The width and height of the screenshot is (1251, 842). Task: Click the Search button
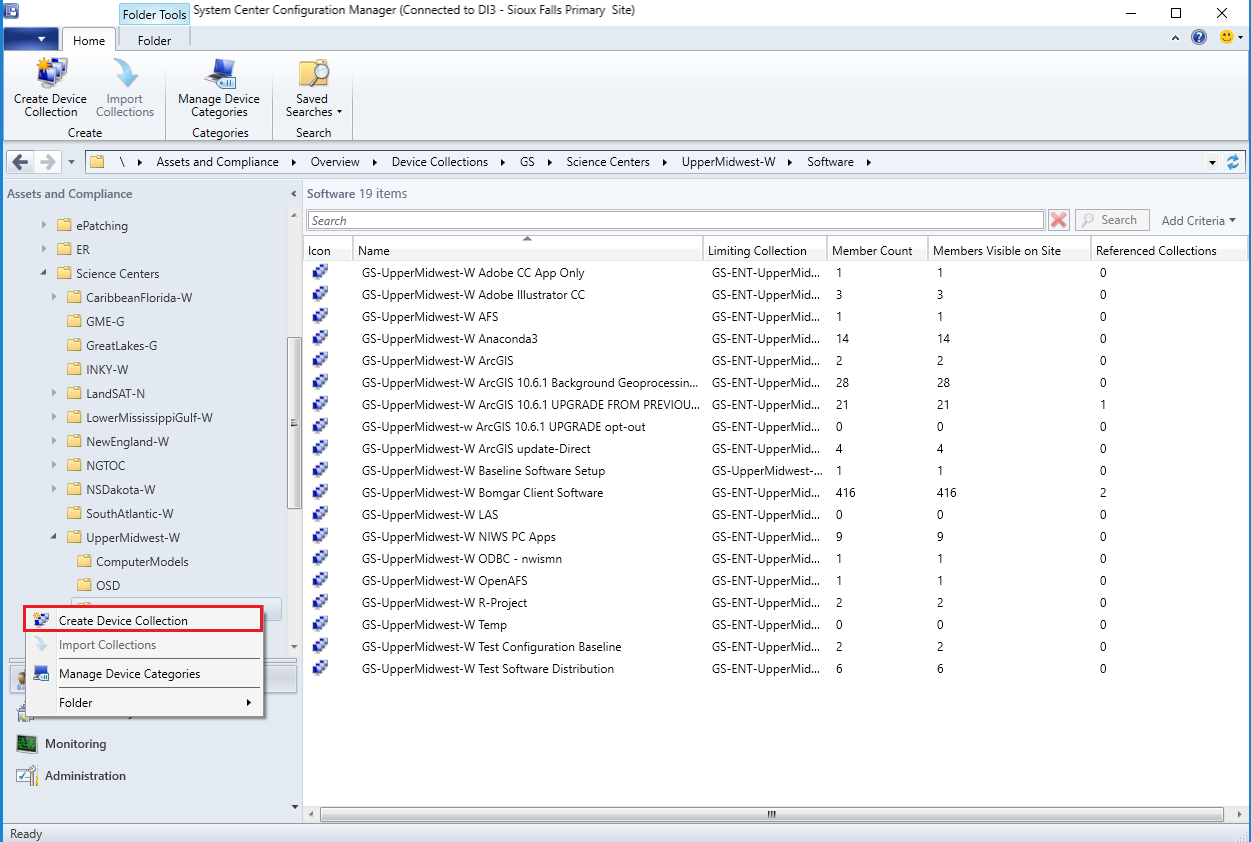pyautogui.click(x=1110, y=220)
